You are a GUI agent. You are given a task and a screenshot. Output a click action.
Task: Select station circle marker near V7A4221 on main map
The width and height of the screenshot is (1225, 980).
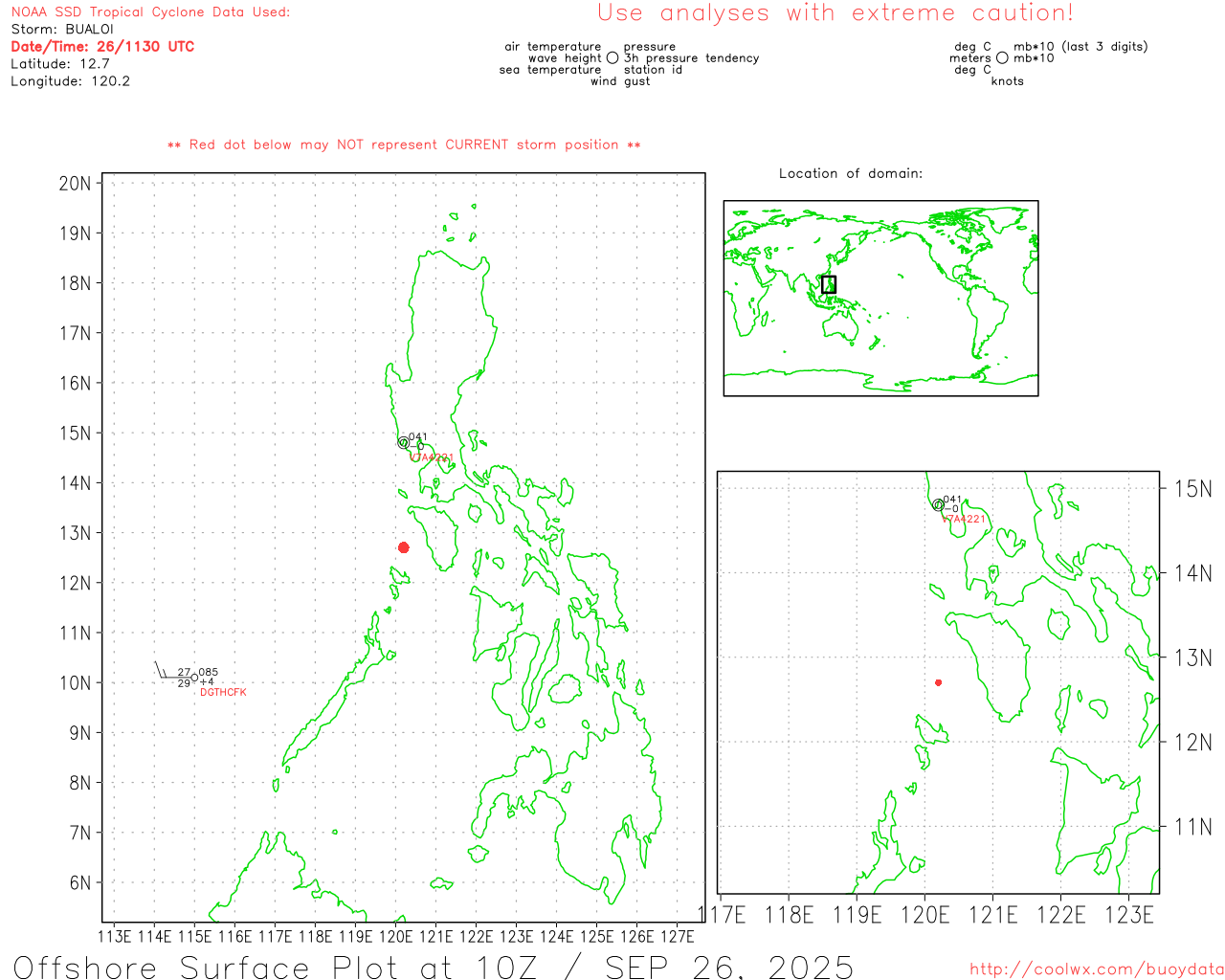click(404, 442)
